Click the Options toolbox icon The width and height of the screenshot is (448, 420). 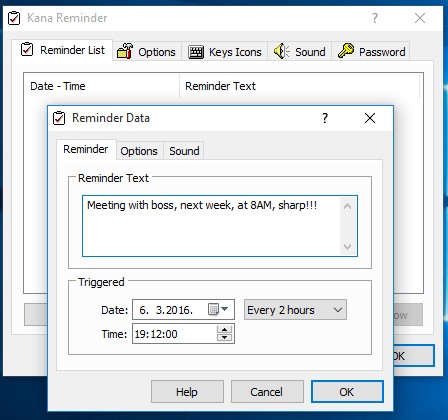(125, 51)
